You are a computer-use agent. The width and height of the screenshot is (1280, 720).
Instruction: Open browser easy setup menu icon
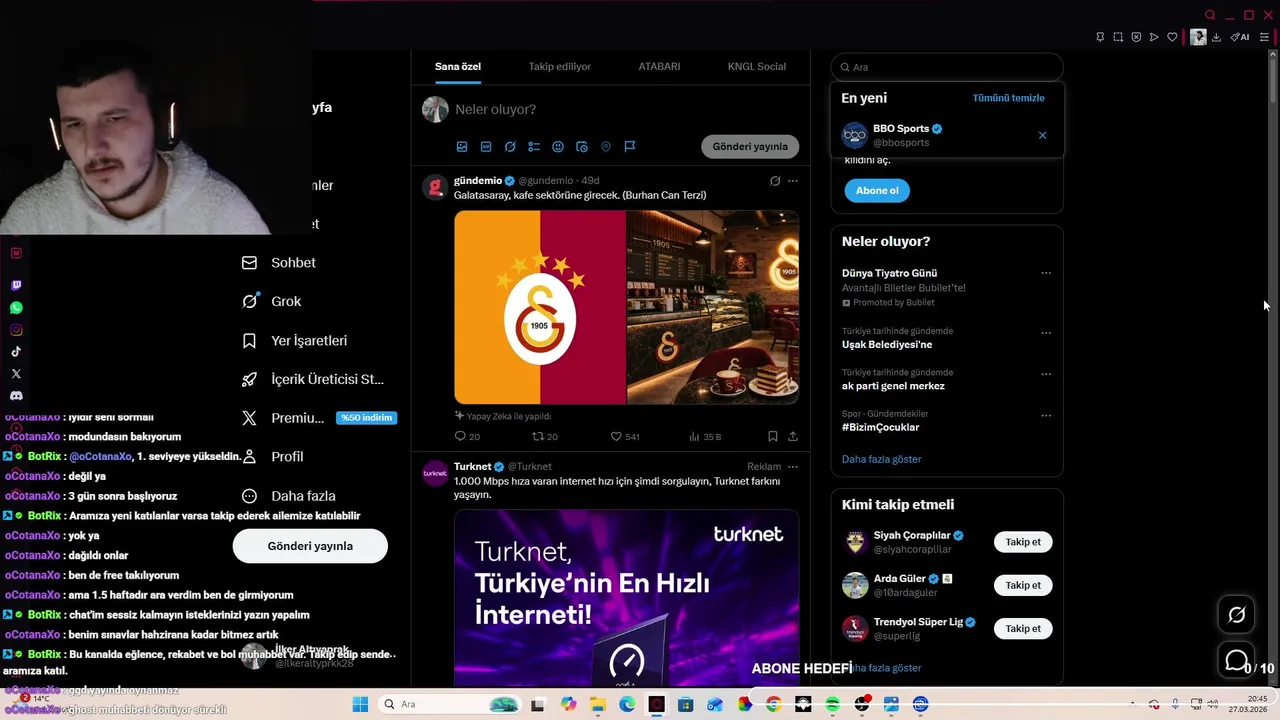coord(1264,37)
